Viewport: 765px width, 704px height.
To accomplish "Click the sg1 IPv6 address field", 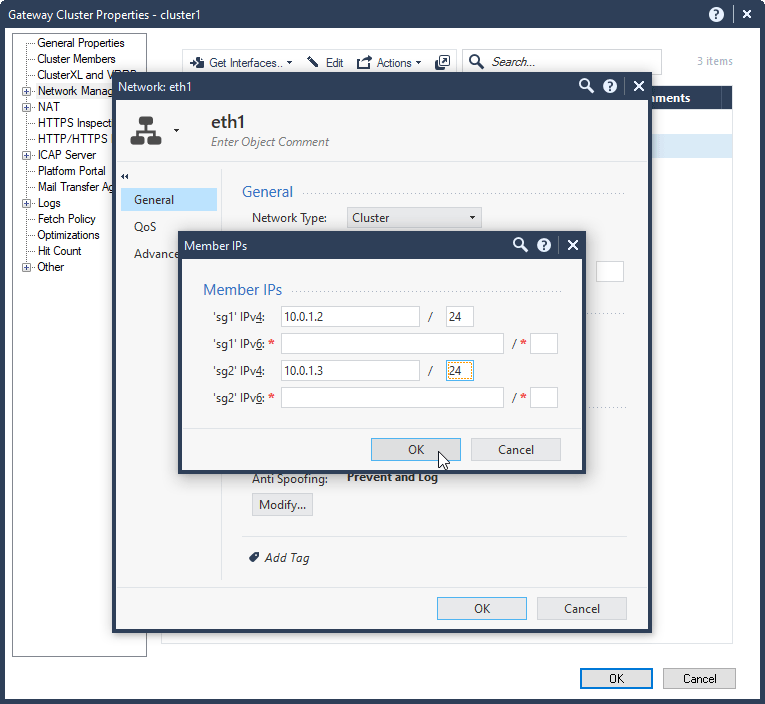I will (392, 343).
